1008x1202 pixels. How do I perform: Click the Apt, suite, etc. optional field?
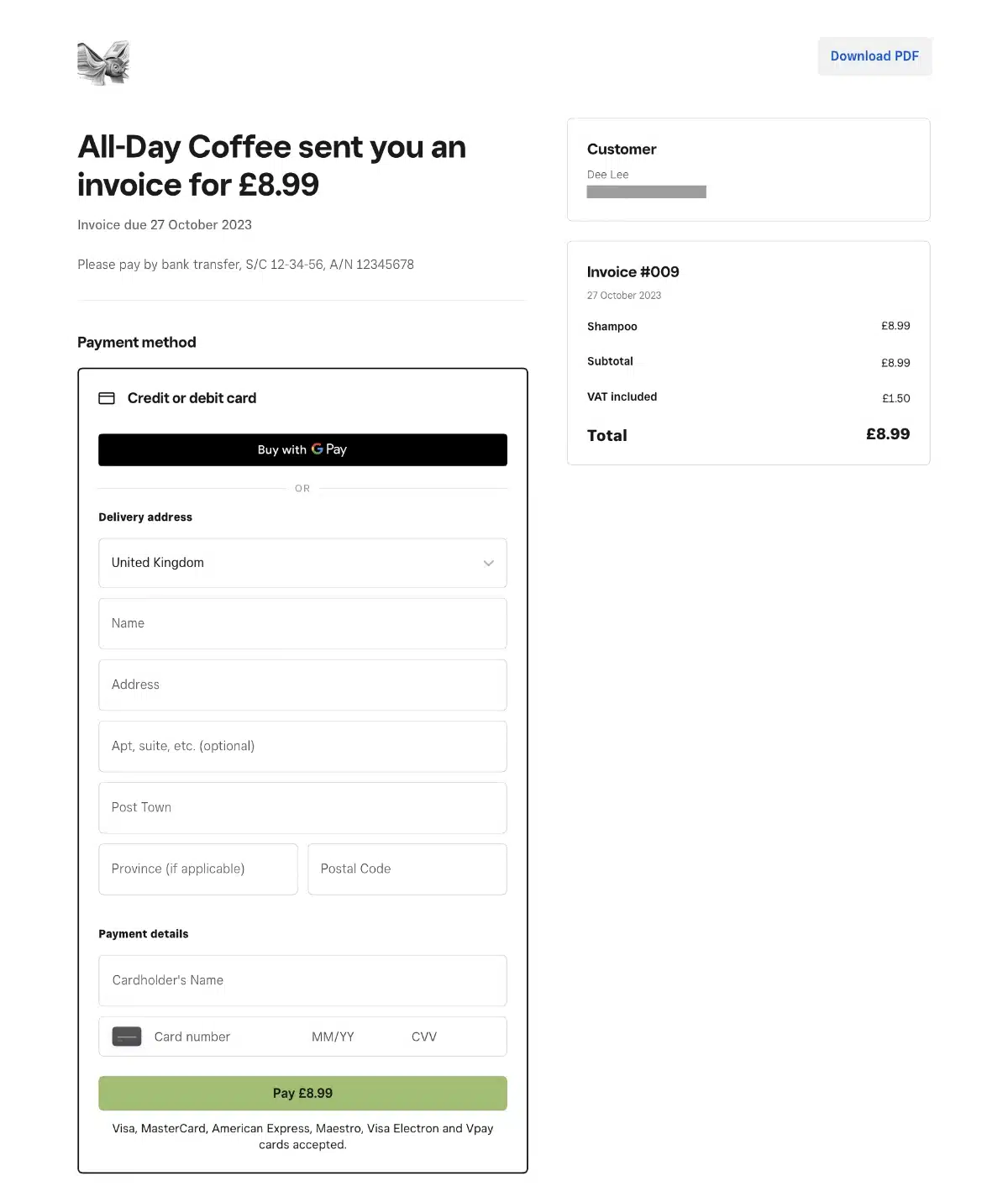[302, 746]
